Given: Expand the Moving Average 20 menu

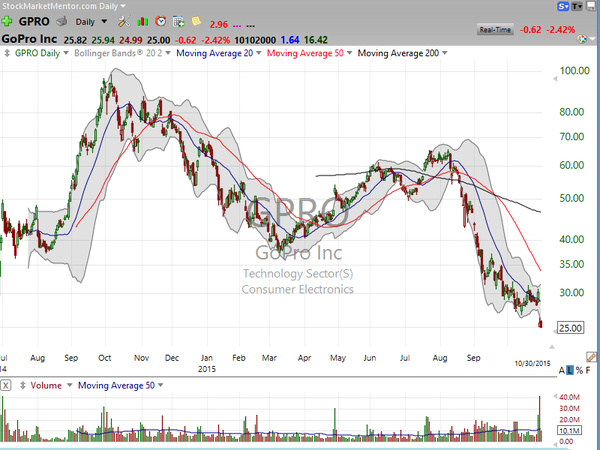Looking at the screenshot, I should [x=259, y=53].
